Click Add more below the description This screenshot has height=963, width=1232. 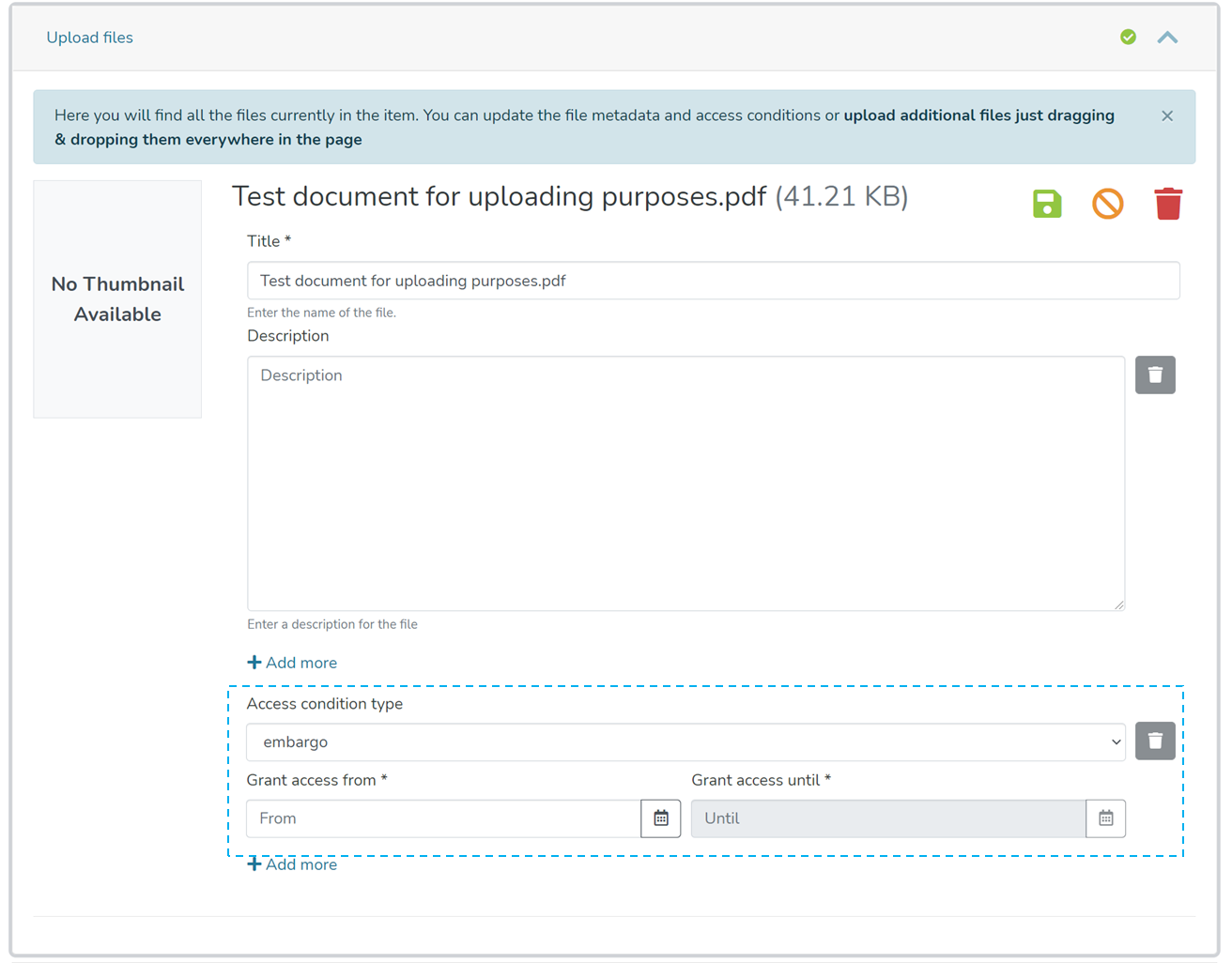click(x=292, y=663)
